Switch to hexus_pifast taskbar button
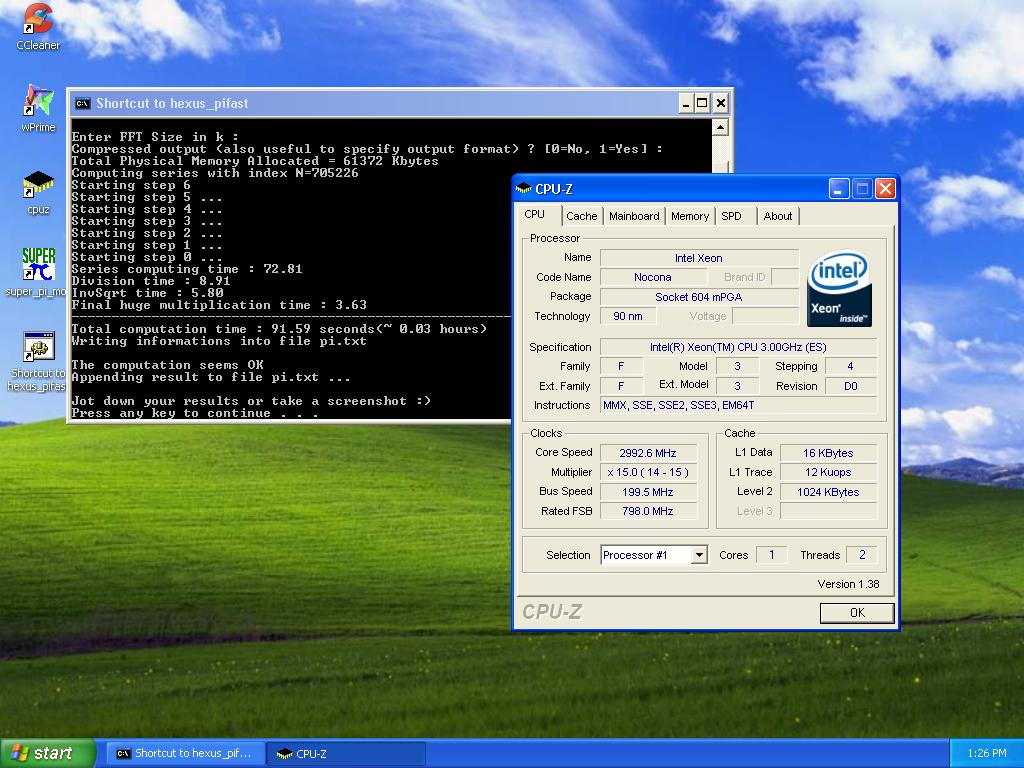The height and width of the screenshot is (768, 1024). (x=185, y=753)
